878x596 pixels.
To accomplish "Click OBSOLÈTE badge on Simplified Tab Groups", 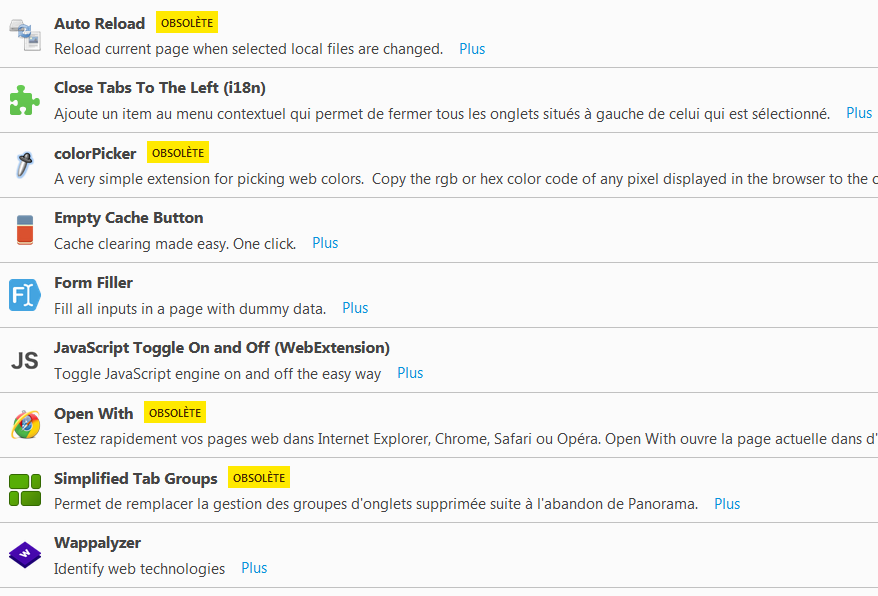I will click(x=259, y=477).
